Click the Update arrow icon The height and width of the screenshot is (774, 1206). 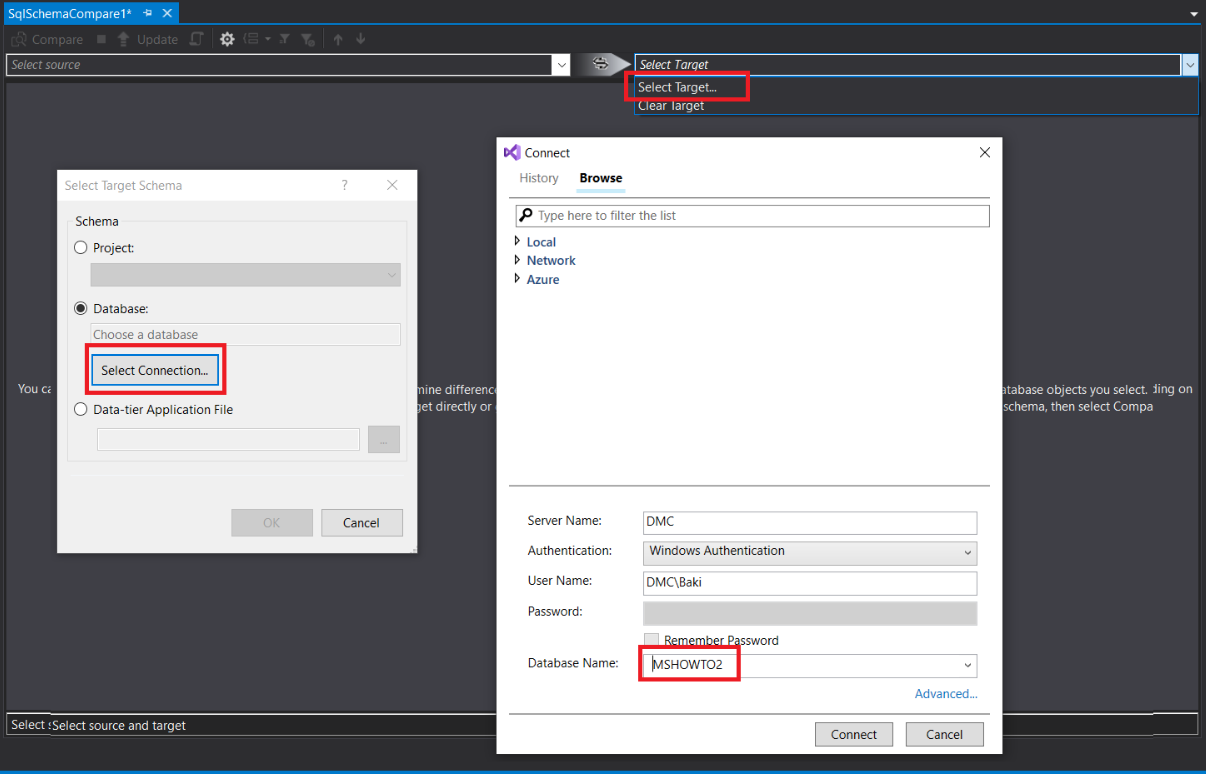(x=123, y=39)
